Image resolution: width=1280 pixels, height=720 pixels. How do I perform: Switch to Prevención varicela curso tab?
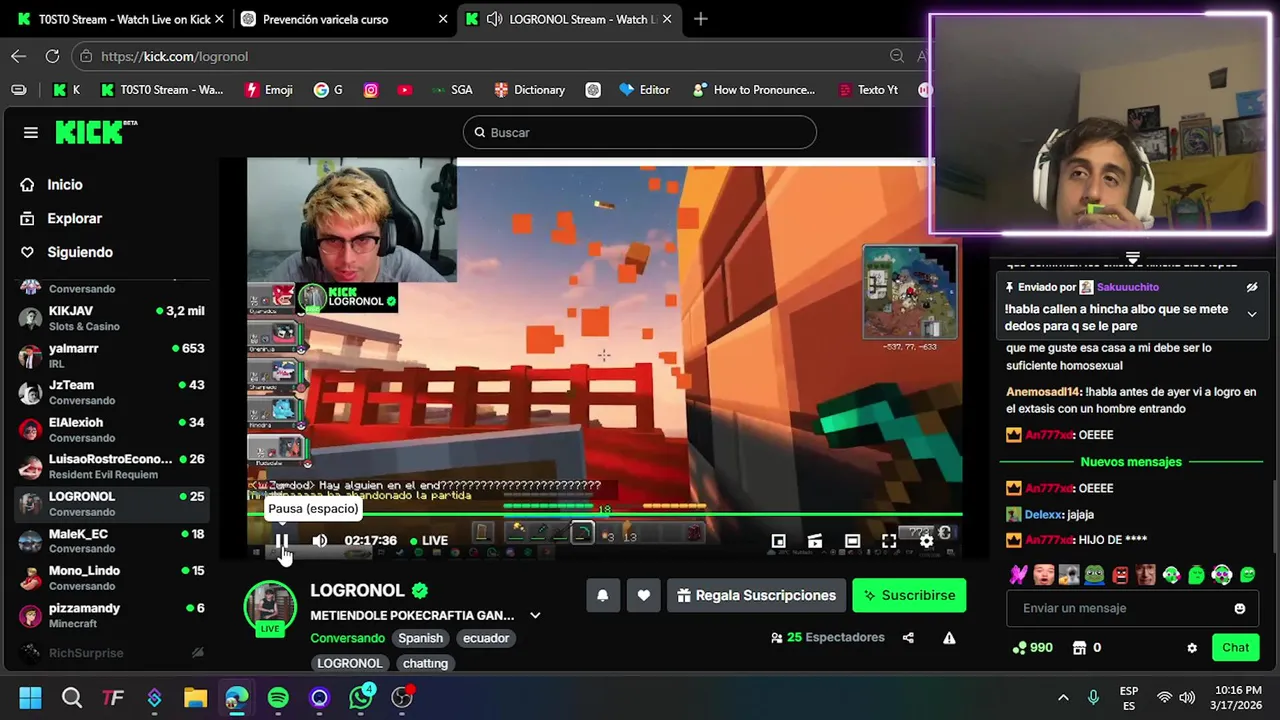coord(345,19)
